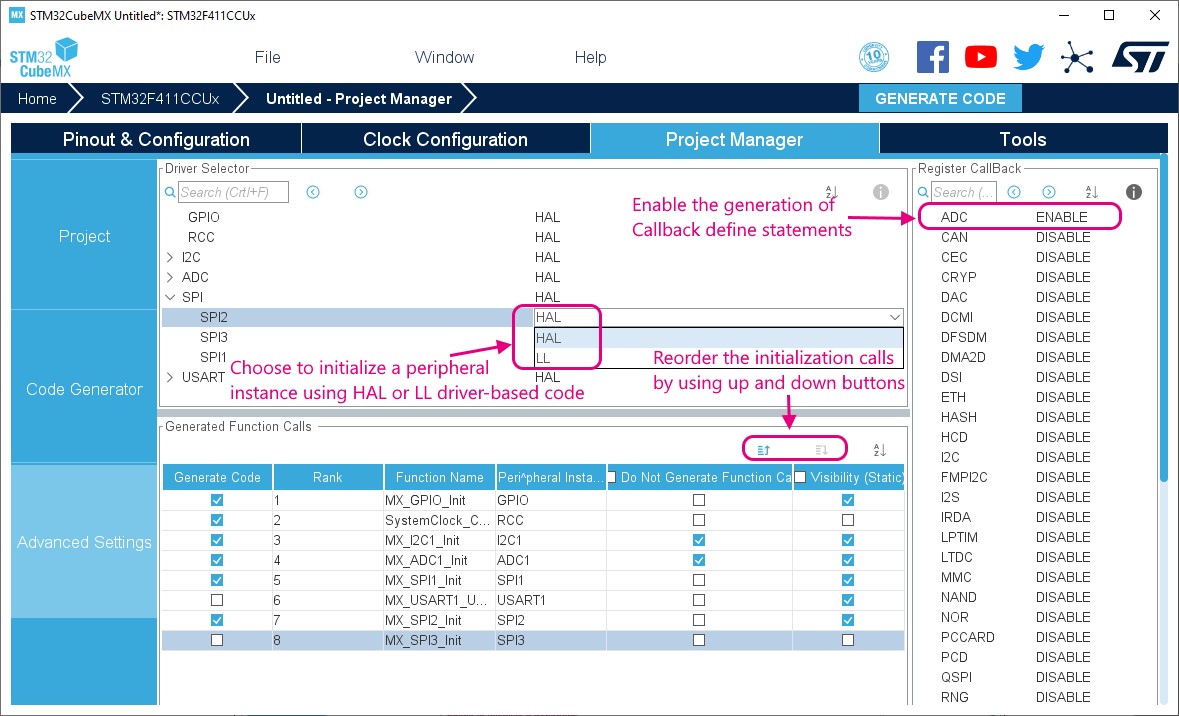This screenshot has height=716, width=1179.
Task: Expand the ADC driver tree node
Action: pyautogui.click(x=170, y=278)
